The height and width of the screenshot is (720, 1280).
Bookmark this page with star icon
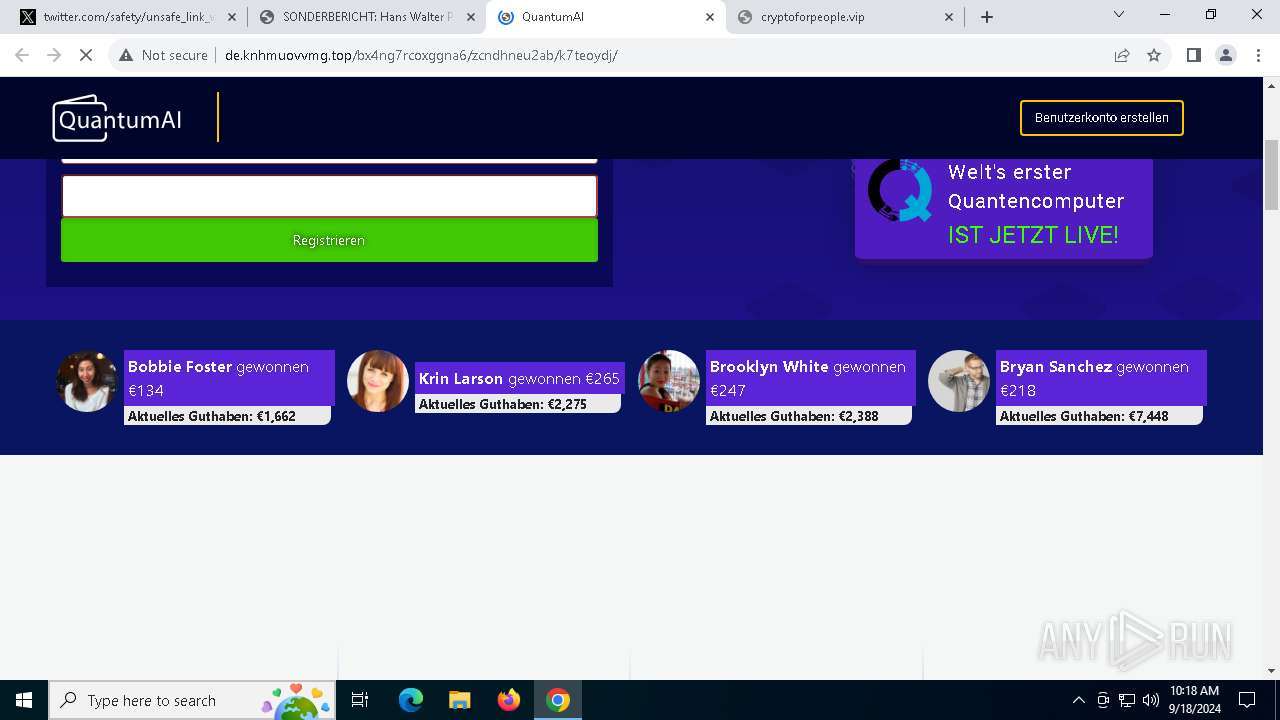pyautogui.click(x=1154, y=55)
